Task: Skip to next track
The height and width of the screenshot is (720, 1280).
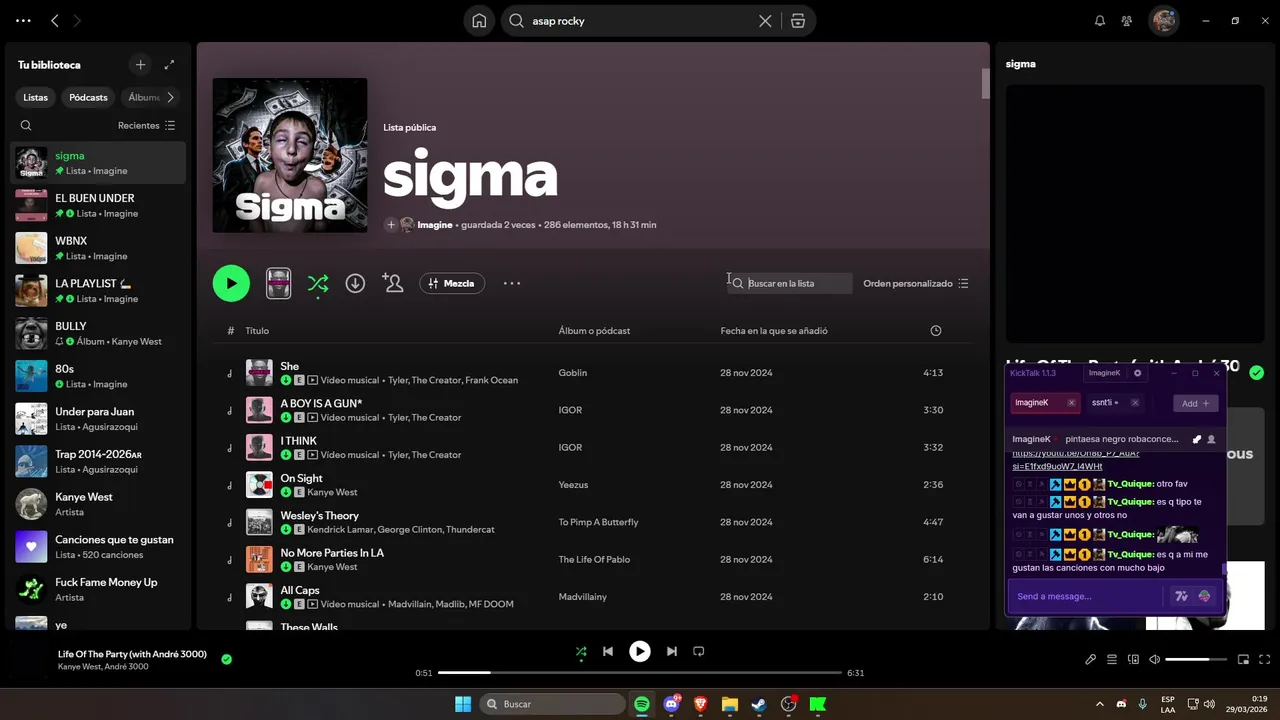Action: [672, 652]
